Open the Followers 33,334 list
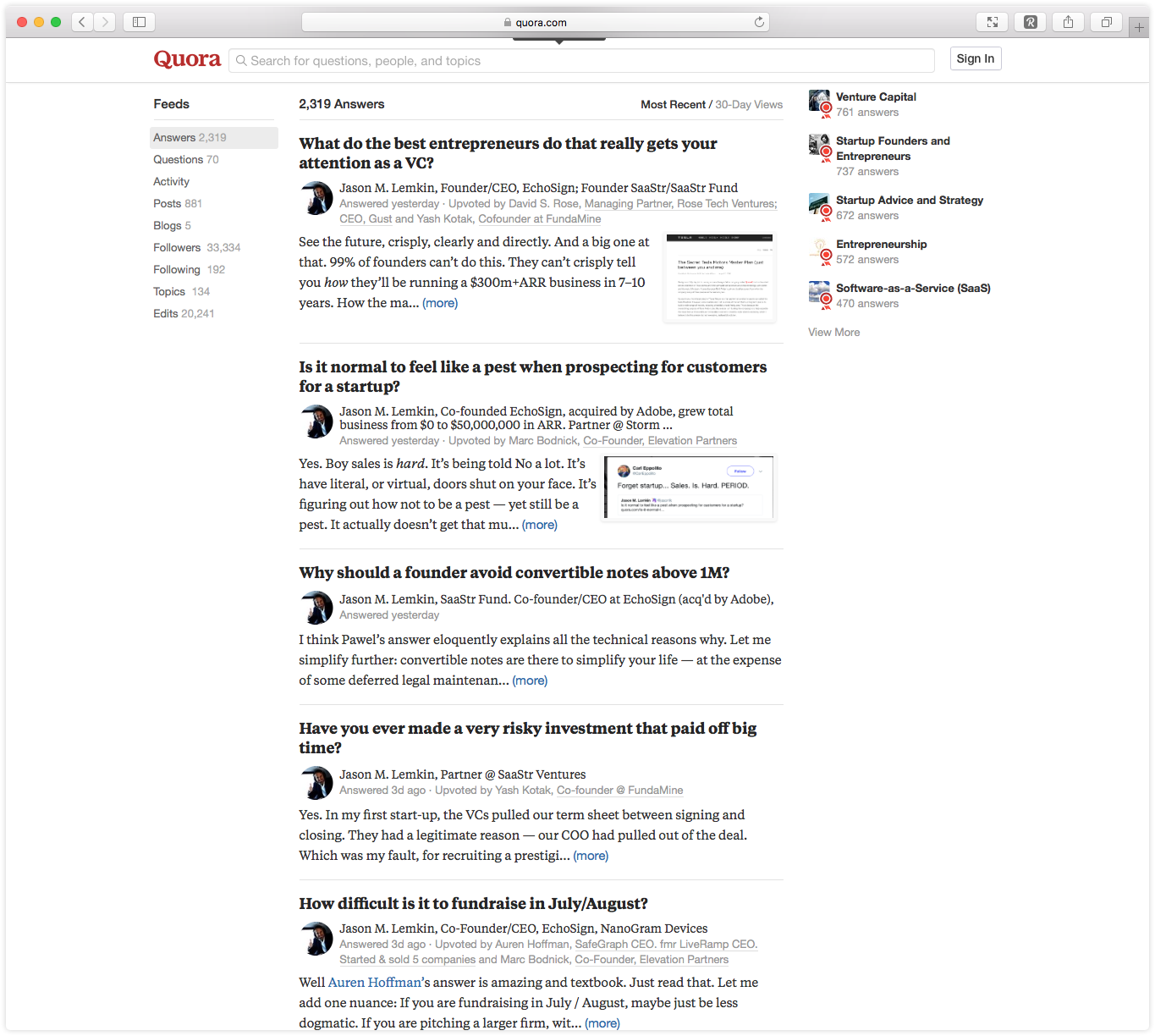This screenshot has width=1155, height=1036. [197, 248]
